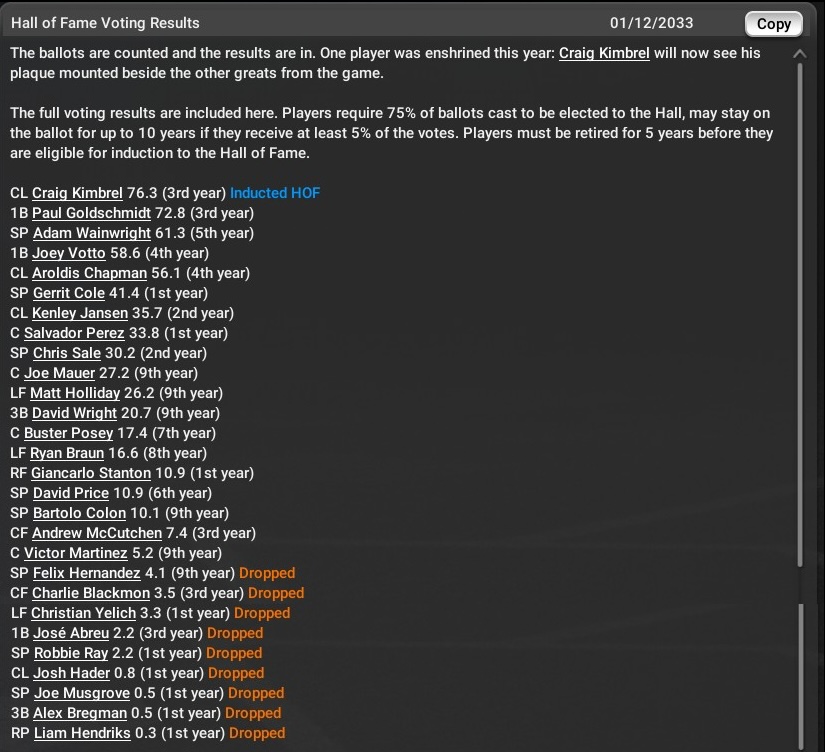Screen dimensions: 825x752
Task: Open Joe Mauer player link
Action: click(59, 373)
